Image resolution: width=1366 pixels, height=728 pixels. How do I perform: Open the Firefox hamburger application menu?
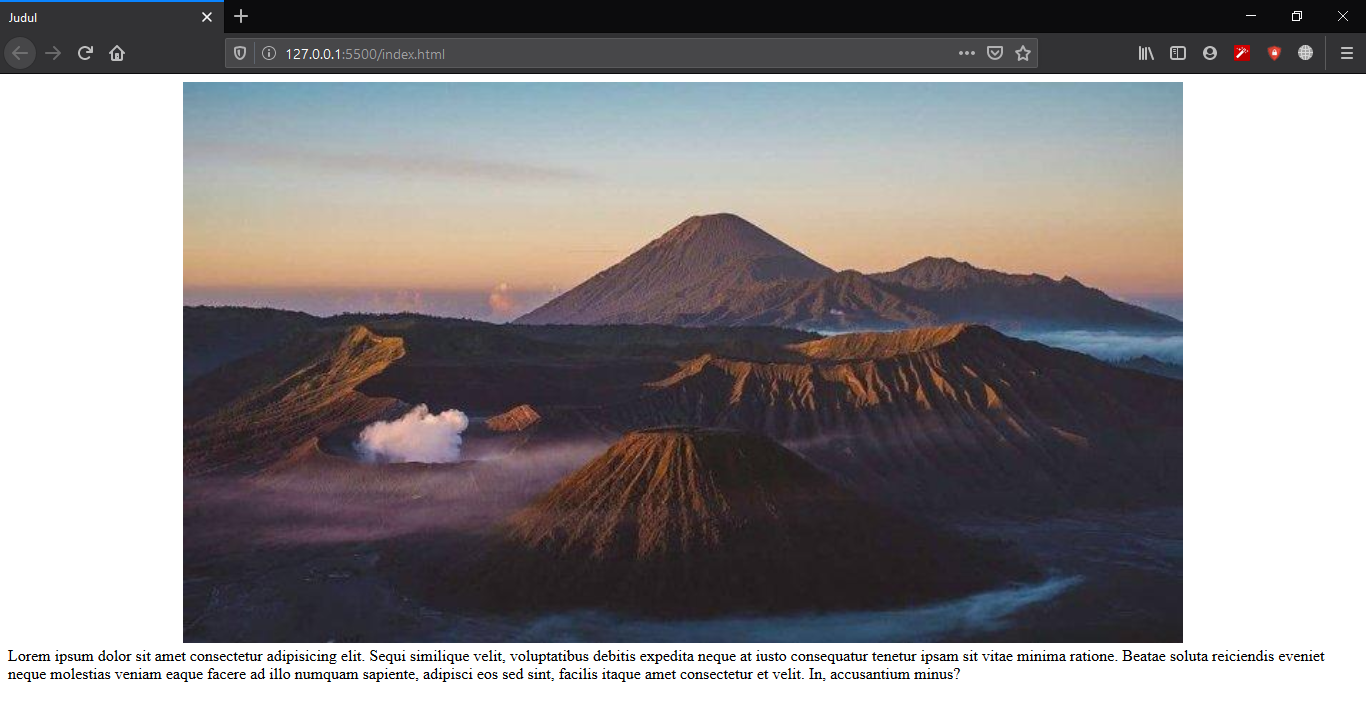(x=1346, y=53)
